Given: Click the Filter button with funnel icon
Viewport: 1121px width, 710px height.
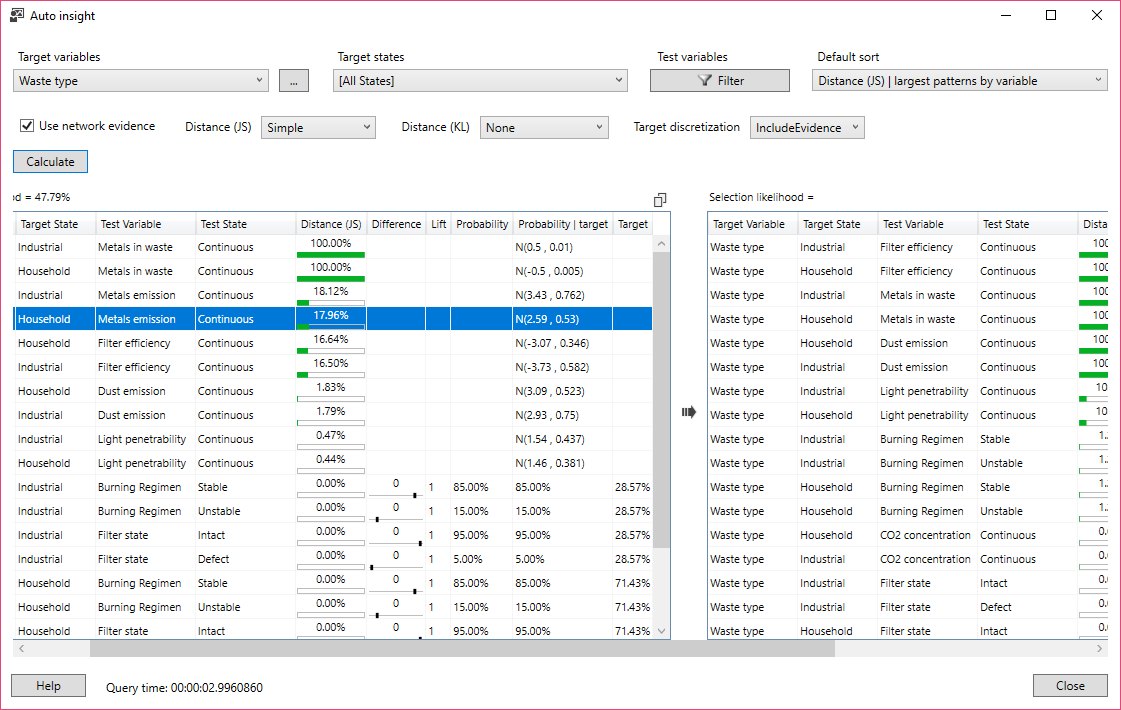Looking at the screenshot, I should point(720,81).
